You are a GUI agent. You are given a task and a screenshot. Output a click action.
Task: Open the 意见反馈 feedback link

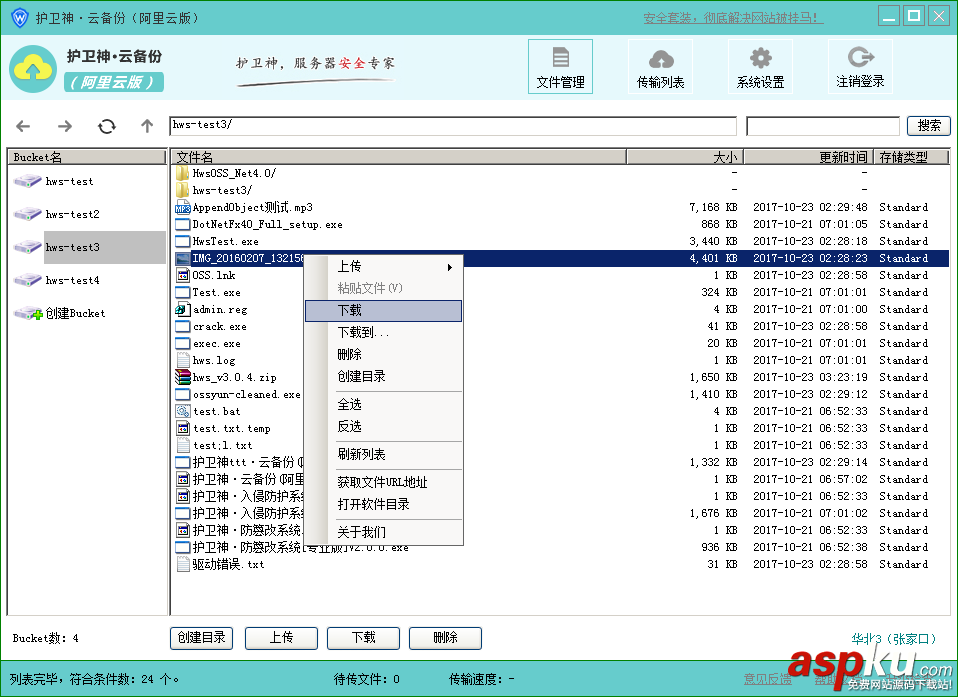pyautogui.click(x=766, y=678)
